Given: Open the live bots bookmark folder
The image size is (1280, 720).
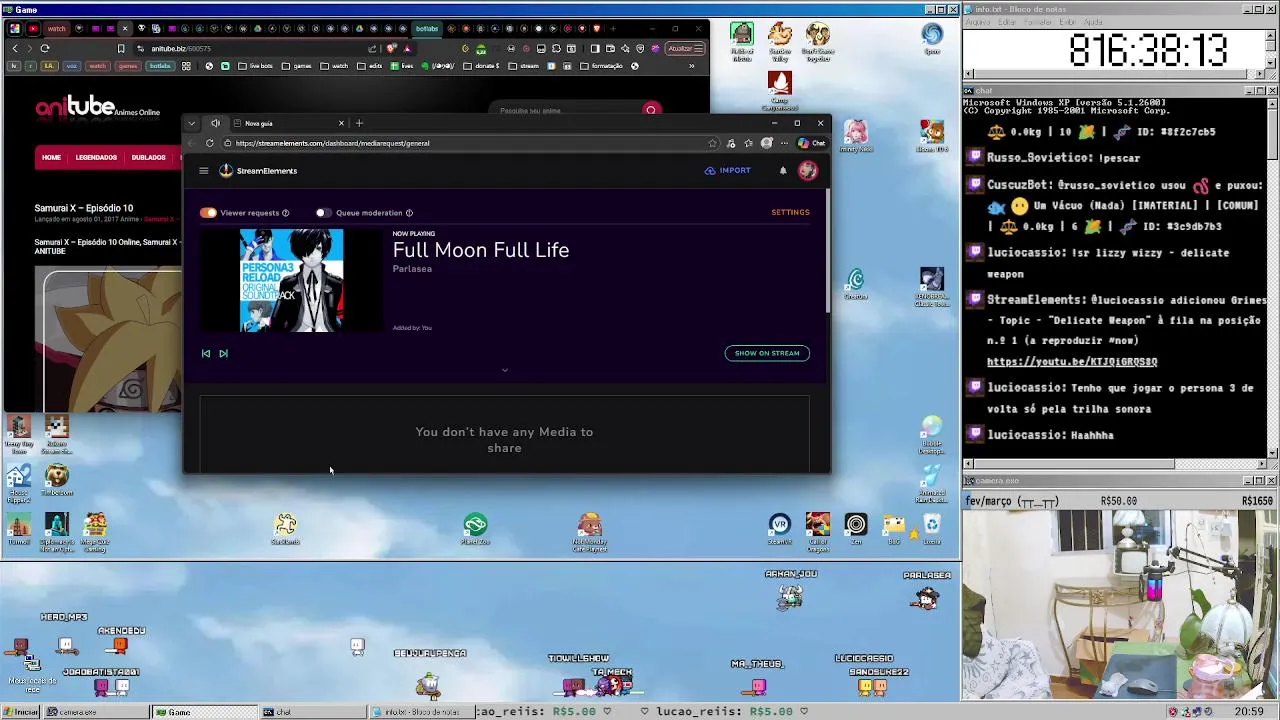Looking at the screenshot, I should click(256, 66).
